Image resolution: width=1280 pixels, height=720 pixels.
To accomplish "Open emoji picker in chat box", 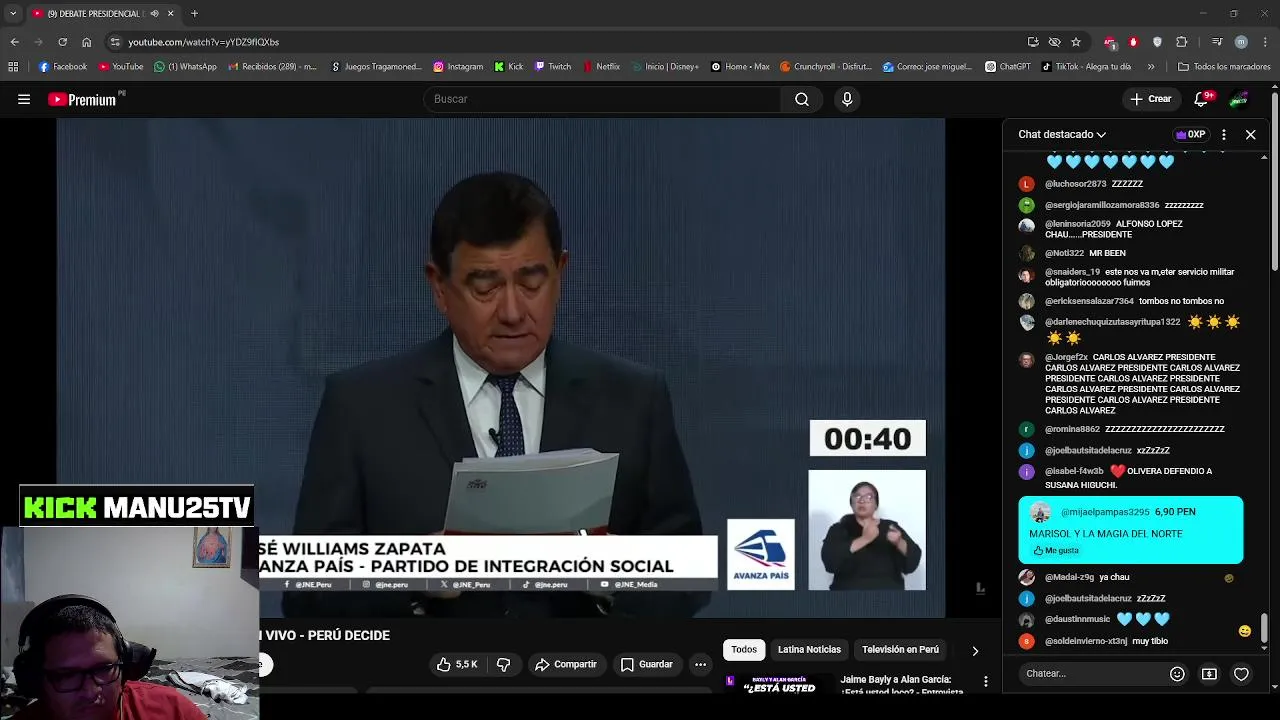I will coord(1177,674).
